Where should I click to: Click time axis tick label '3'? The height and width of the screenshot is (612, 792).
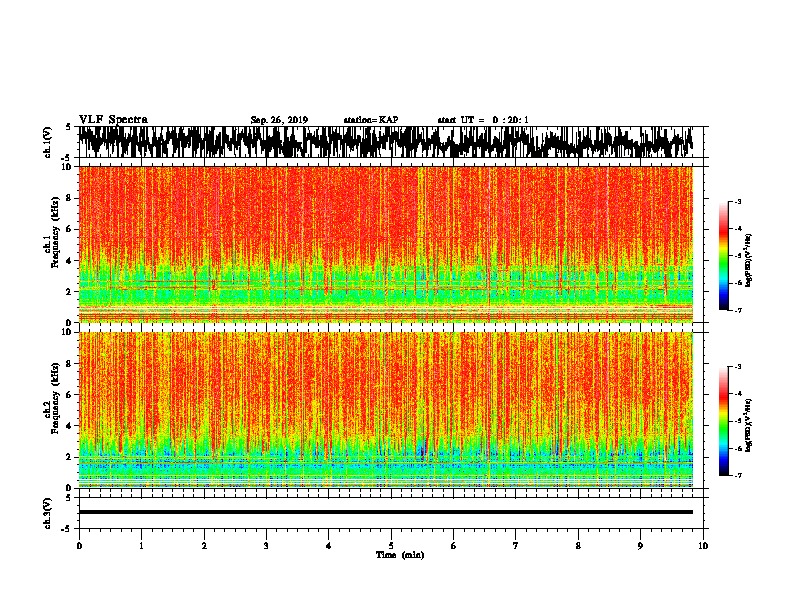(266, 546)
